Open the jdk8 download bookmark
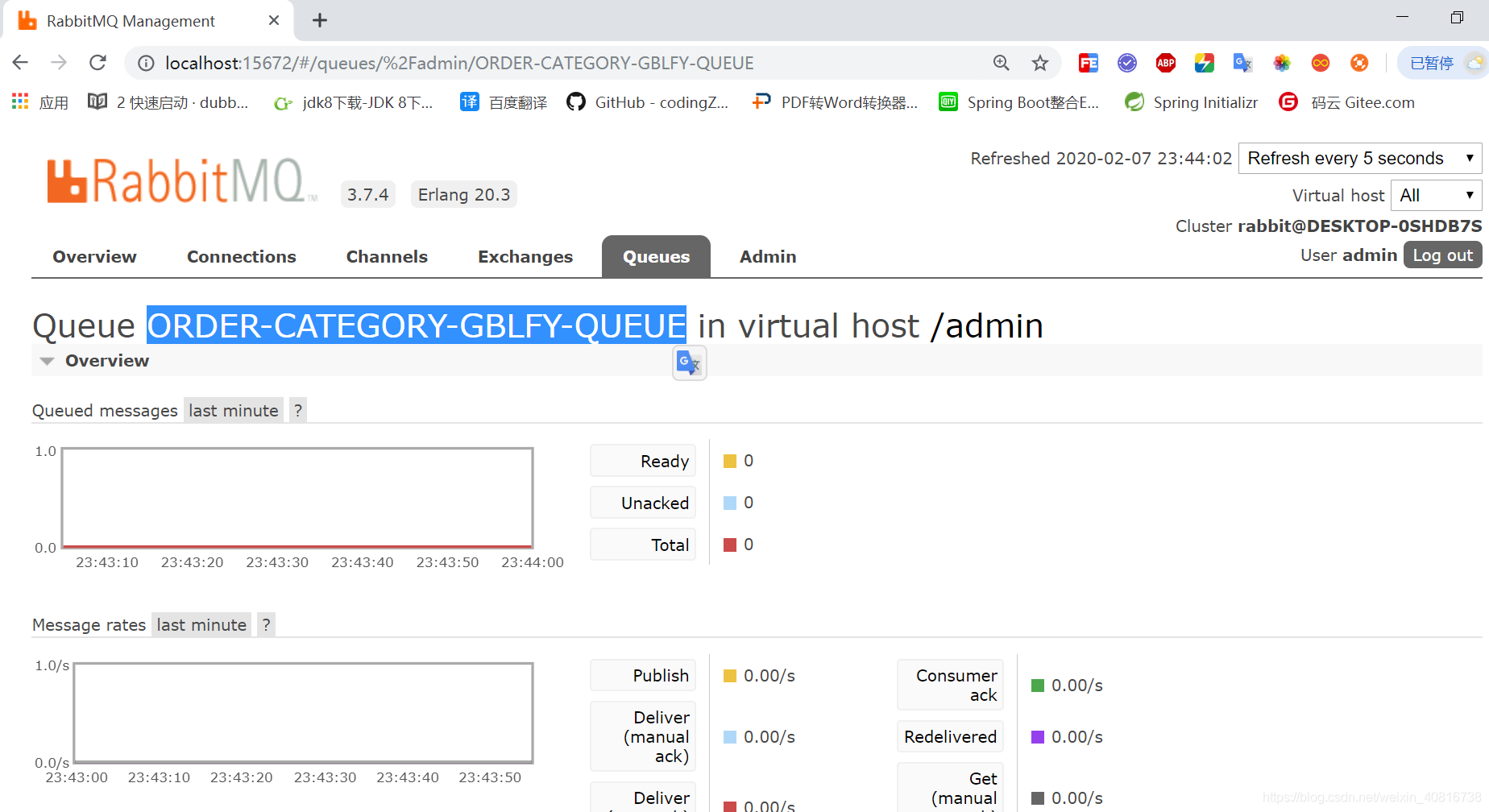The width and height of the screenshot is (1489, 812). [x=354, y=102]
